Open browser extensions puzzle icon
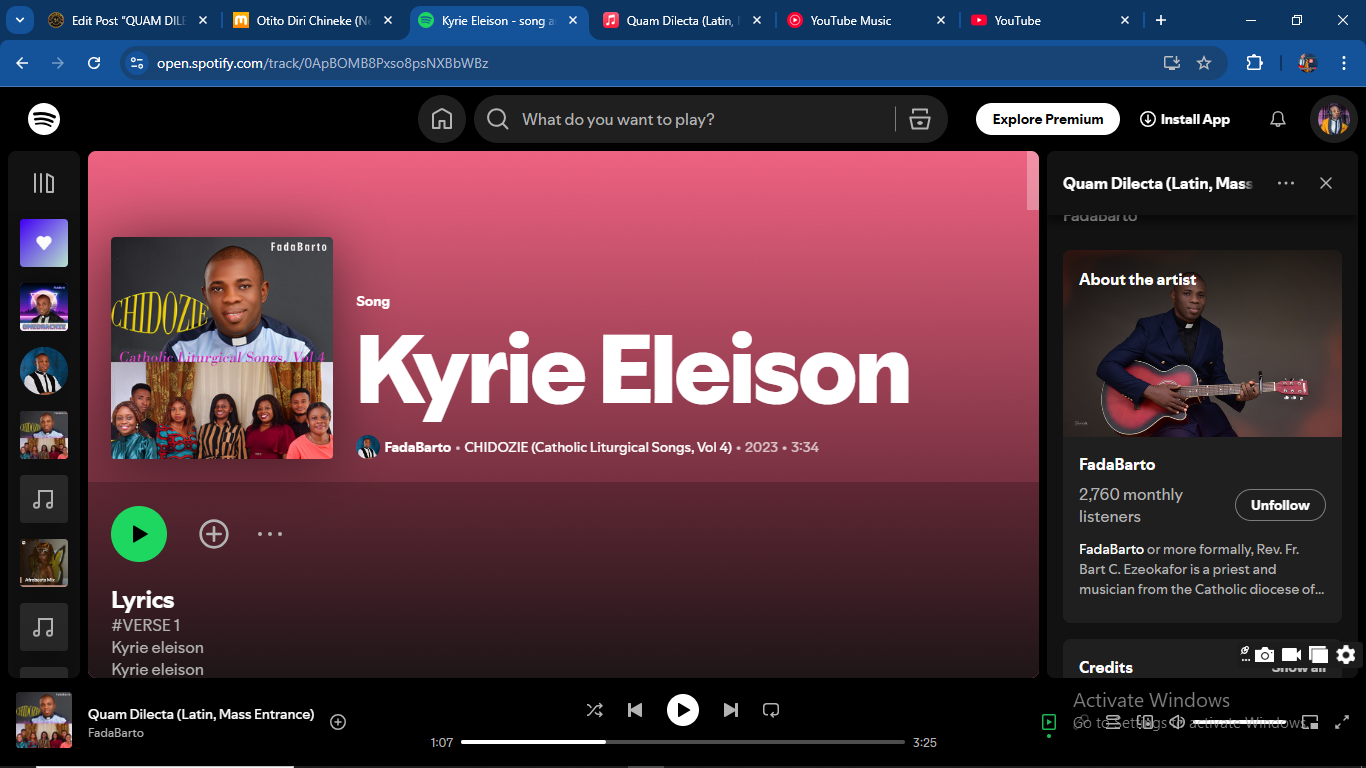Screen dimensions: 1366x768 1254,63
